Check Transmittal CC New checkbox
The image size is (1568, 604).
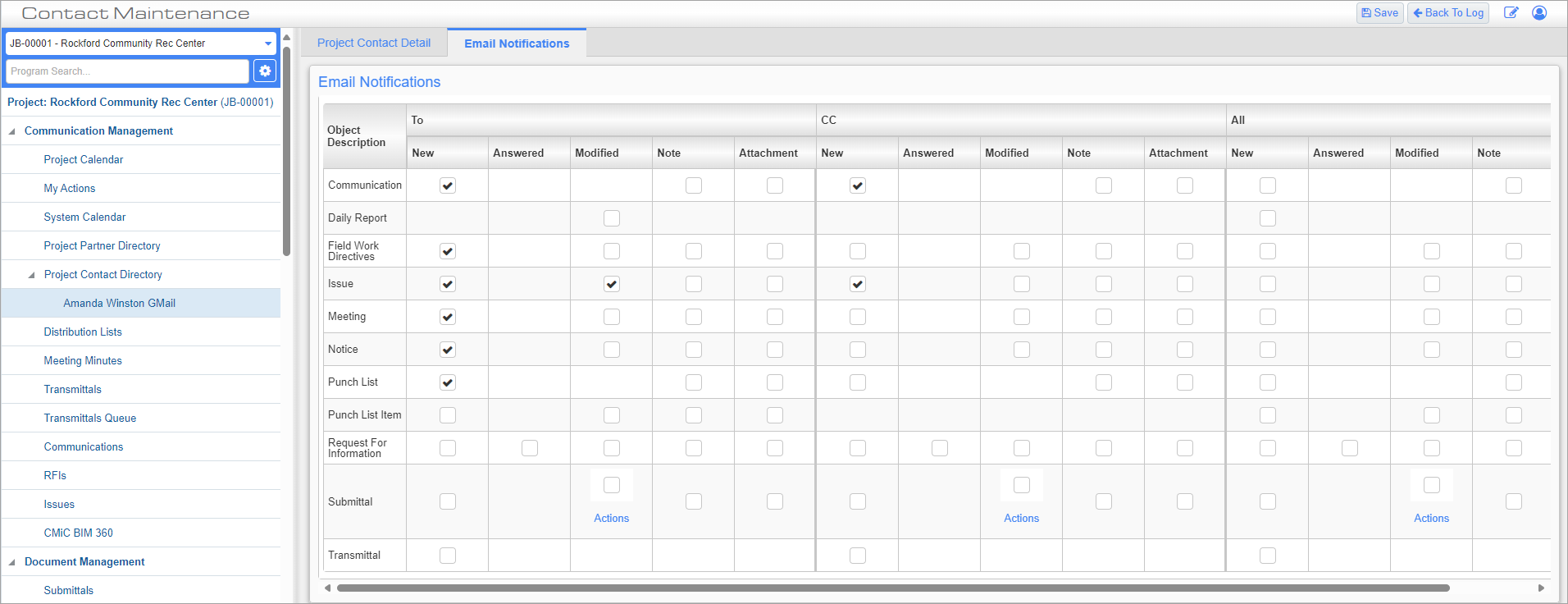(858, 556)
